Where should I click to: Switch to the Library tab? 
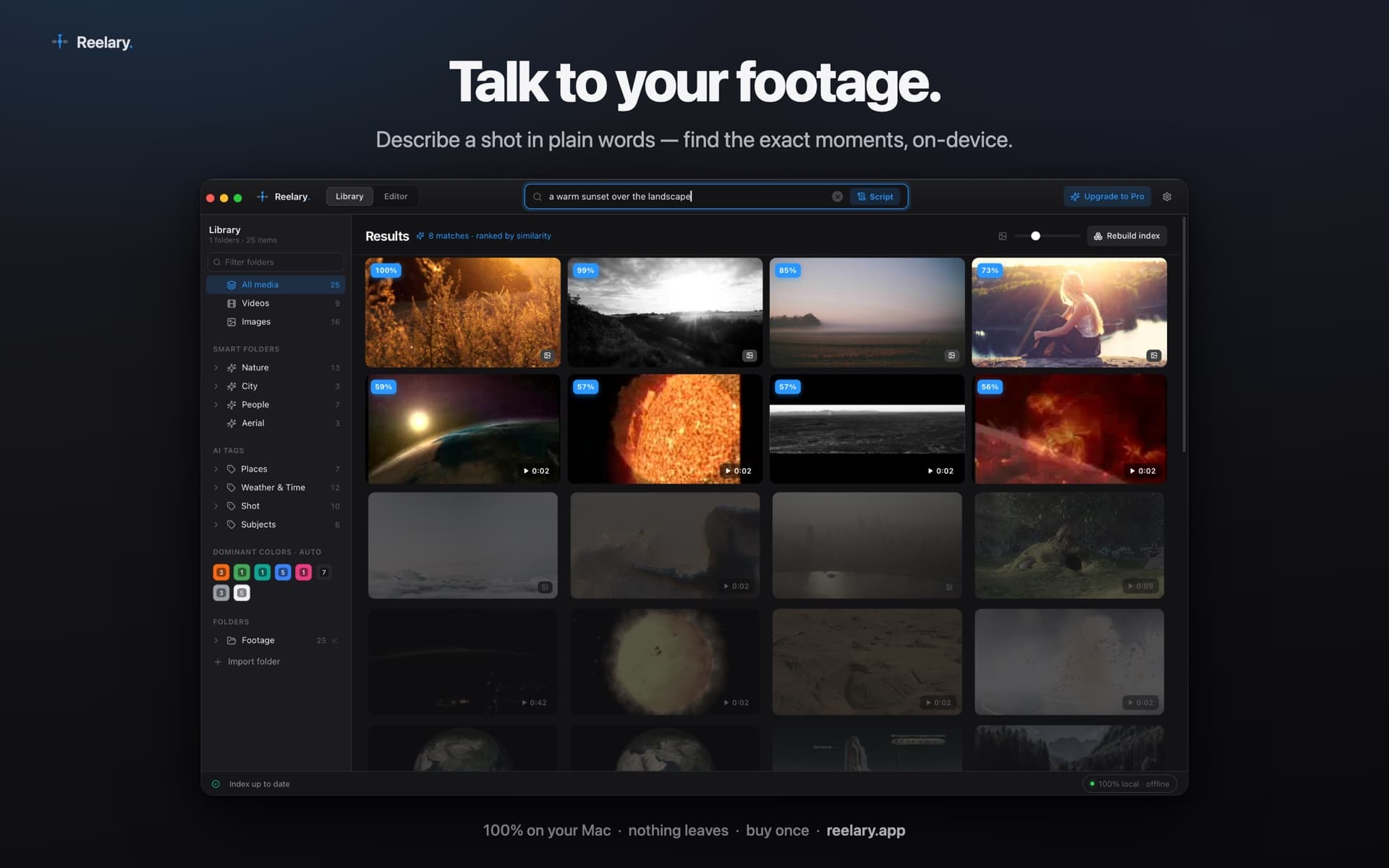349,196
